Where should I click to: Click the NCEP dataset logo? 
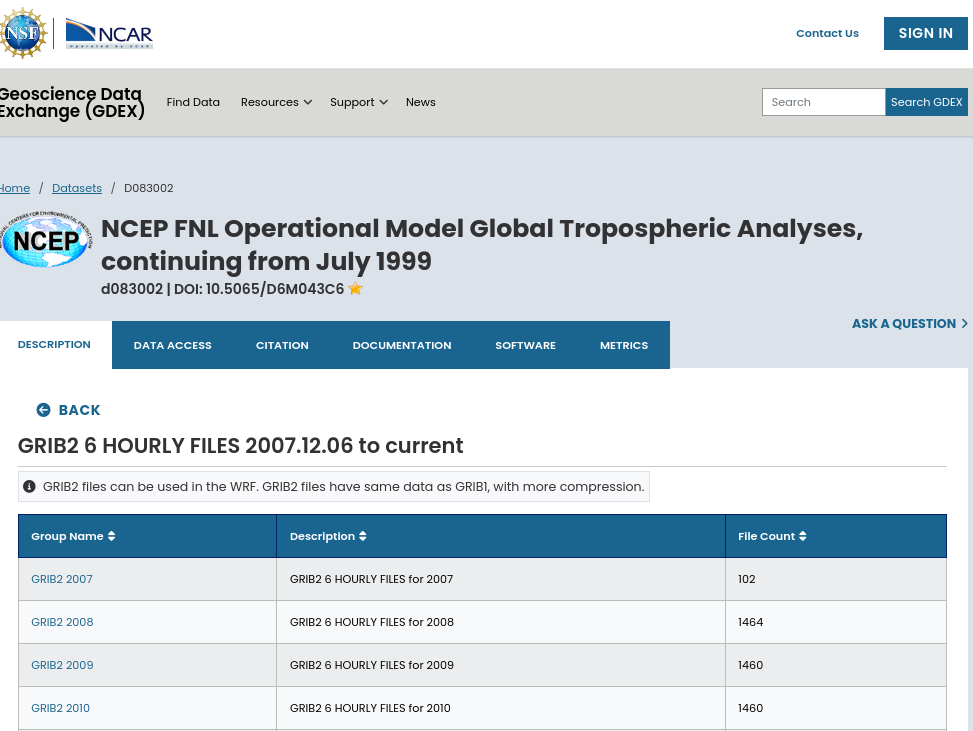click(x=45, y=240)
